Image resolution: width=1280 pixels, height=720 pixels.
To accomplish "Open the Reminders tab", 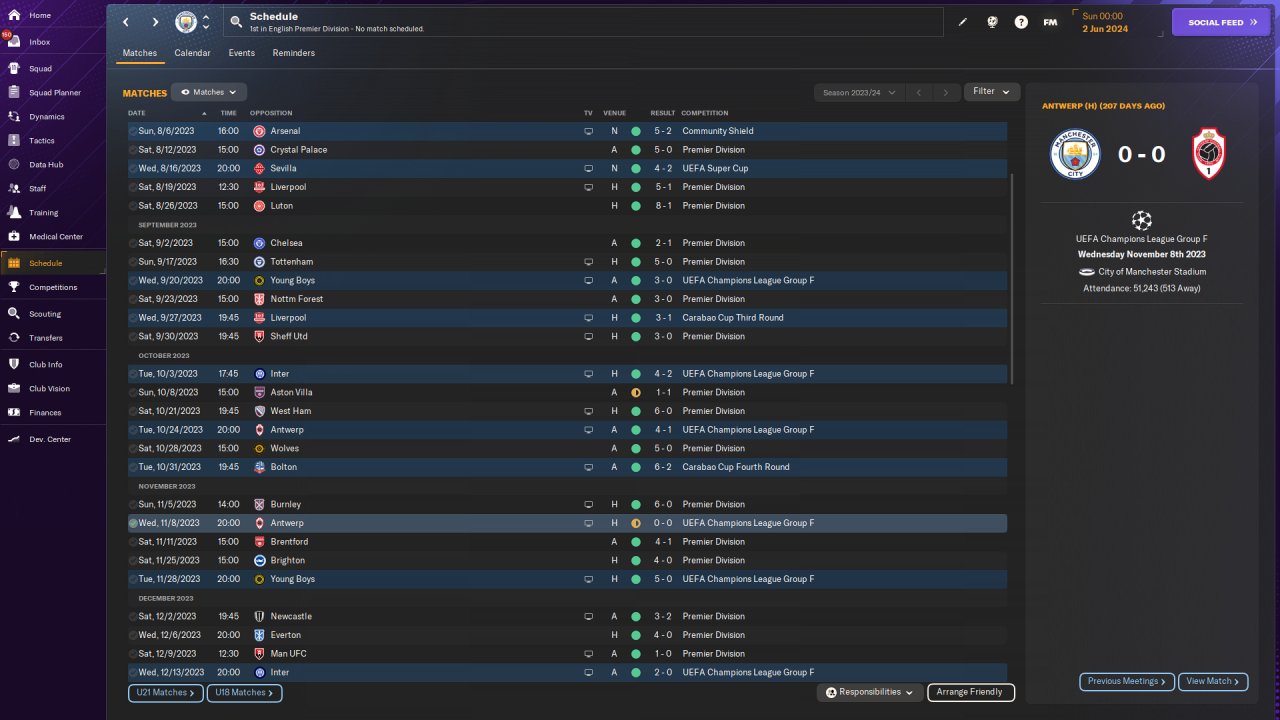I will pos(293,53).
